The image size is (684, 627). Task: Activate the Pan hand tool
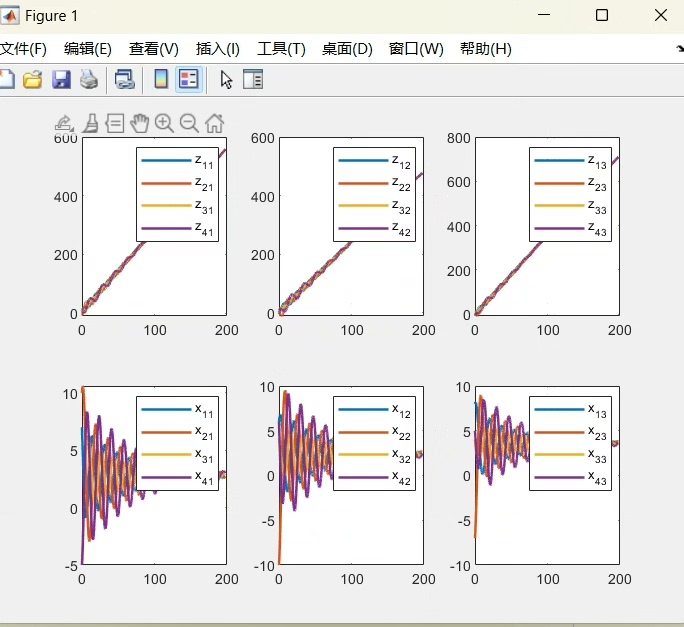(140, 123)
